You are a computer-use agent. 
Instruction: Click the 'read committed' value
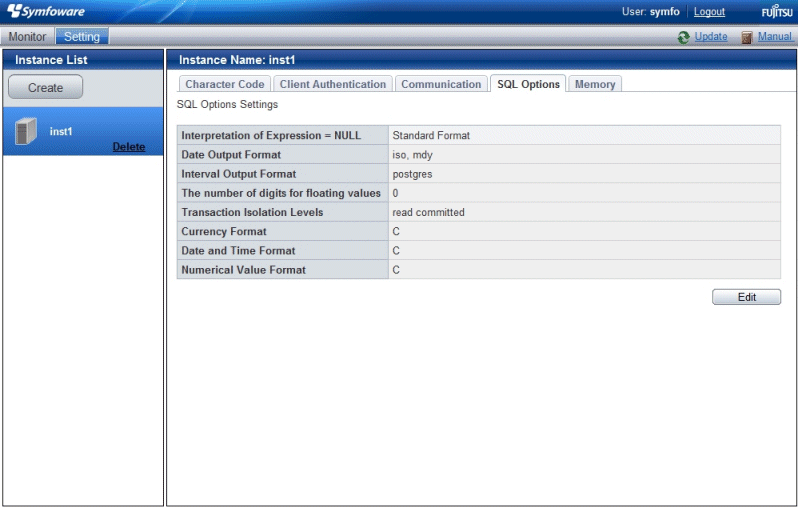pos(429,212)
